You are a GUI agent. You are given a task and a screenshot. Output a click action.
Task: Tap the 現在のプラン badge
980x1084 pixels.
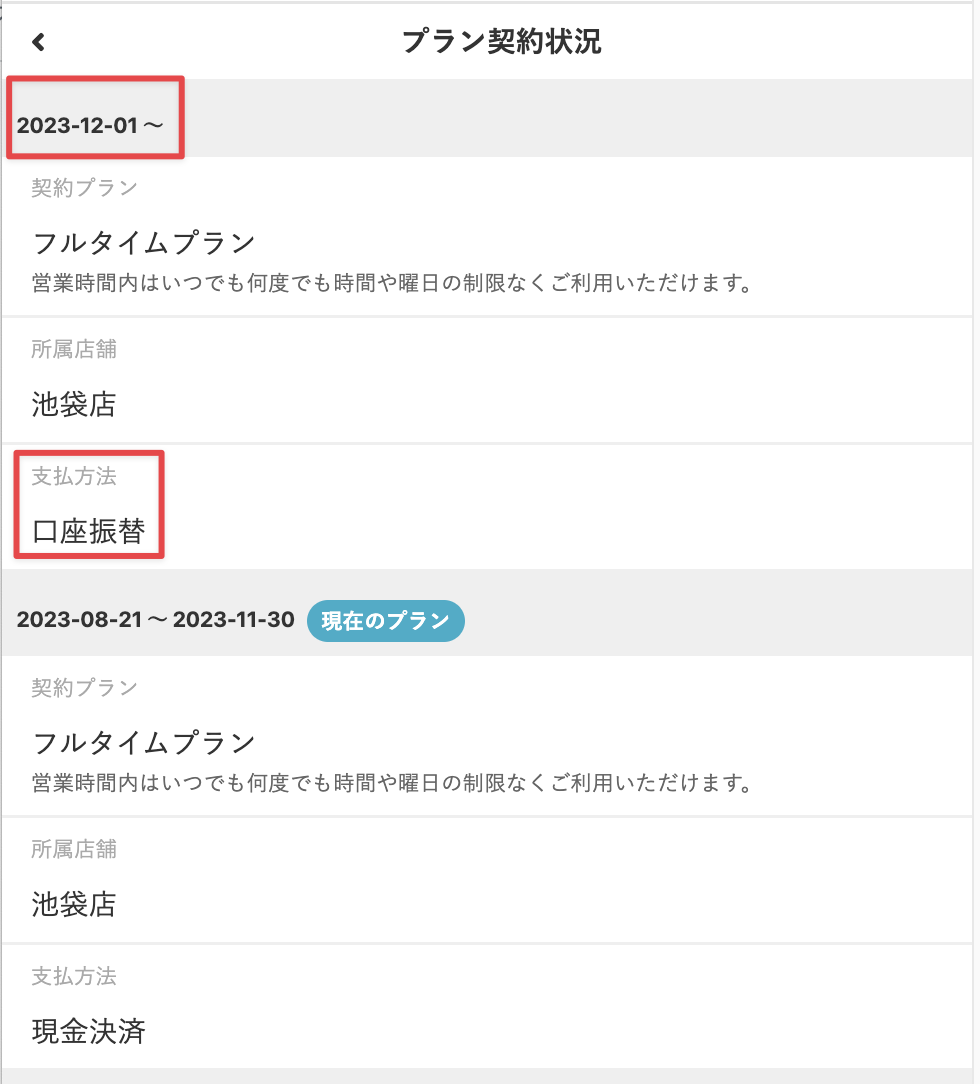point(385,621)
